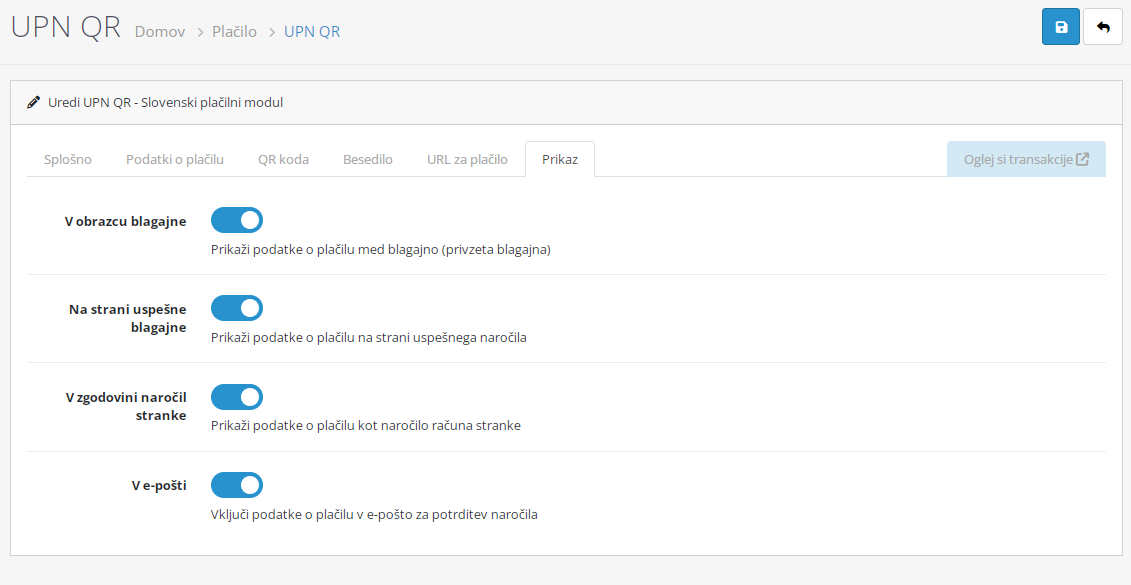
Task: Toggle Na strani uspešne blagajne off
Action: [237, 308]
